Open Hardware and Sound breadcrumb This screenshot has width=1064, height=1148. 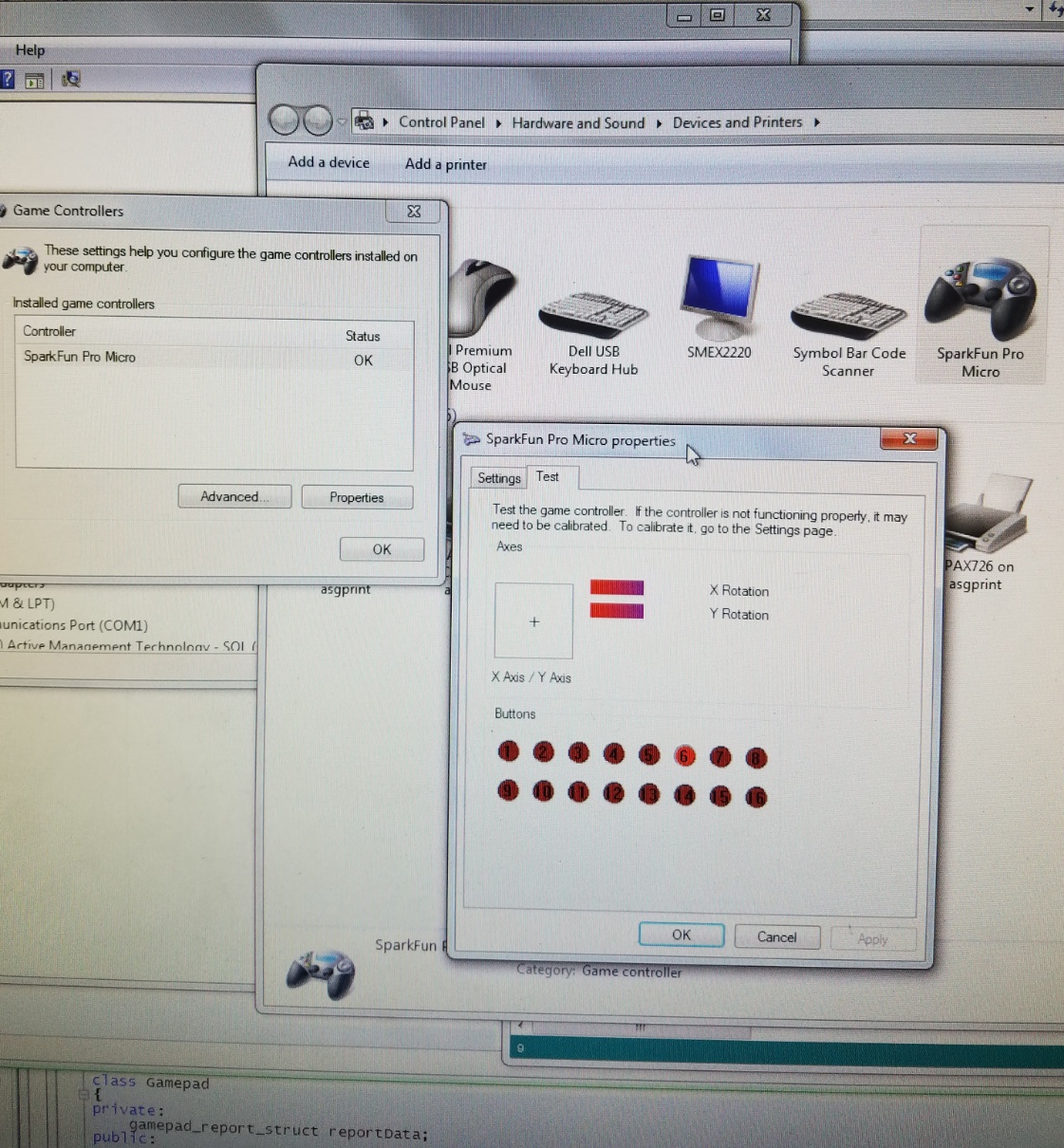pyautogui.click(x=578, y=123)
